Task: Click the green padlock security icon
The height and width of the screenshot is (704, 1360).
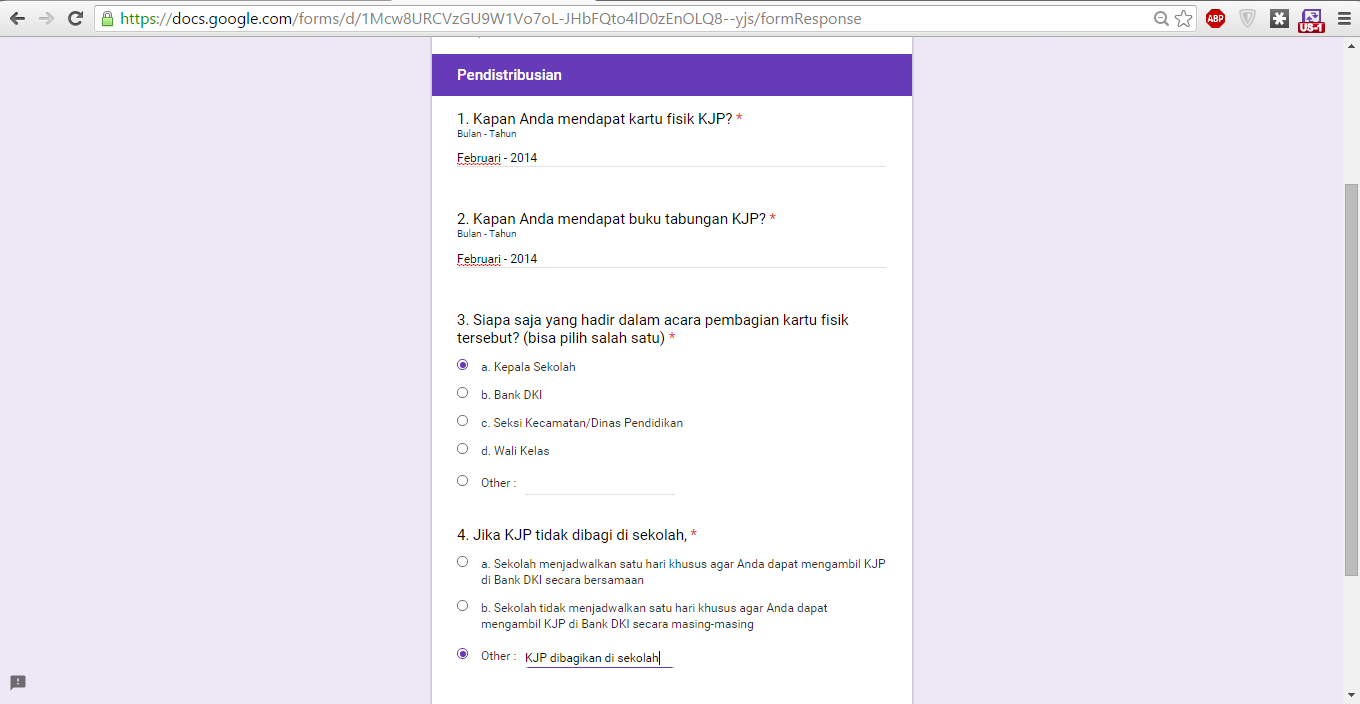Action: pyautogui.click(x=108, y=18)
